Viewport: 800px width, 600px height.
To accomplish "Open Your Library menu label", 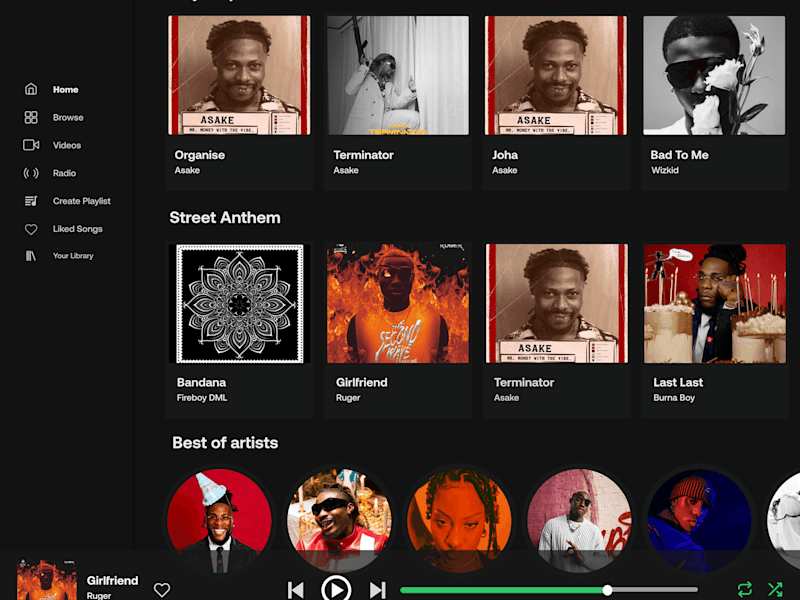I will 73,256.
